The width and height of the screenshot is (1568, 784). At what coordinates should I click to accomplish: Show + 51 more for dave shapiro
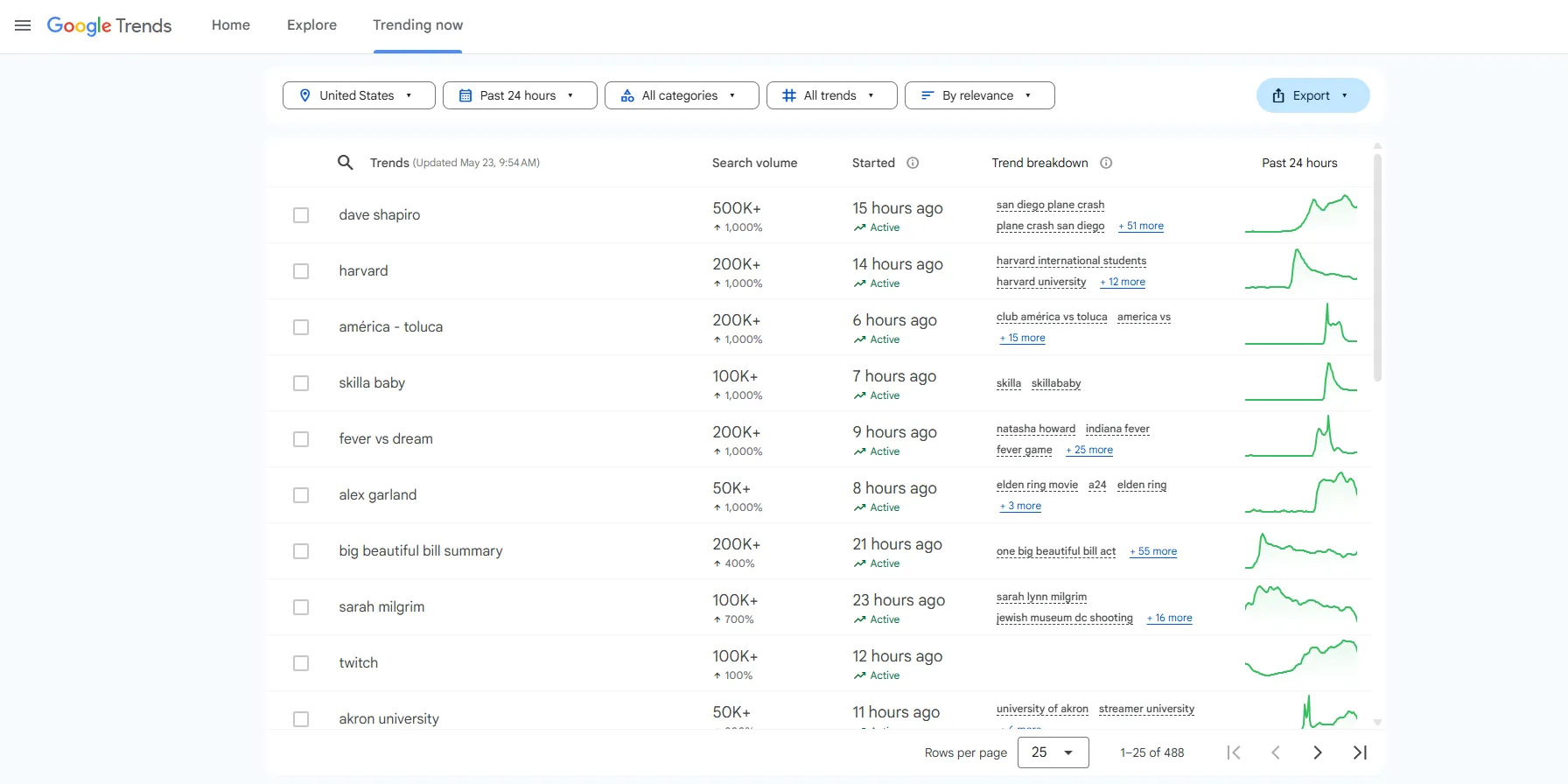coord(1141,226)
